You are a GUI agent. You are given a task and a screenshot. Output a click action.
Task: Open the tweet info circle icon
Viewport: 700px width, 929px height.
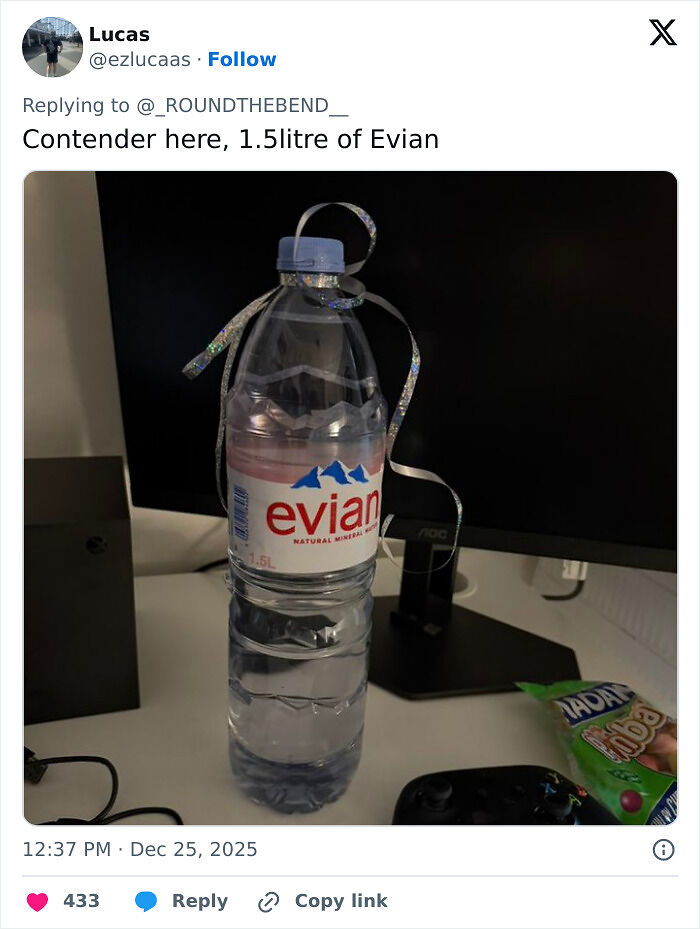663,850
